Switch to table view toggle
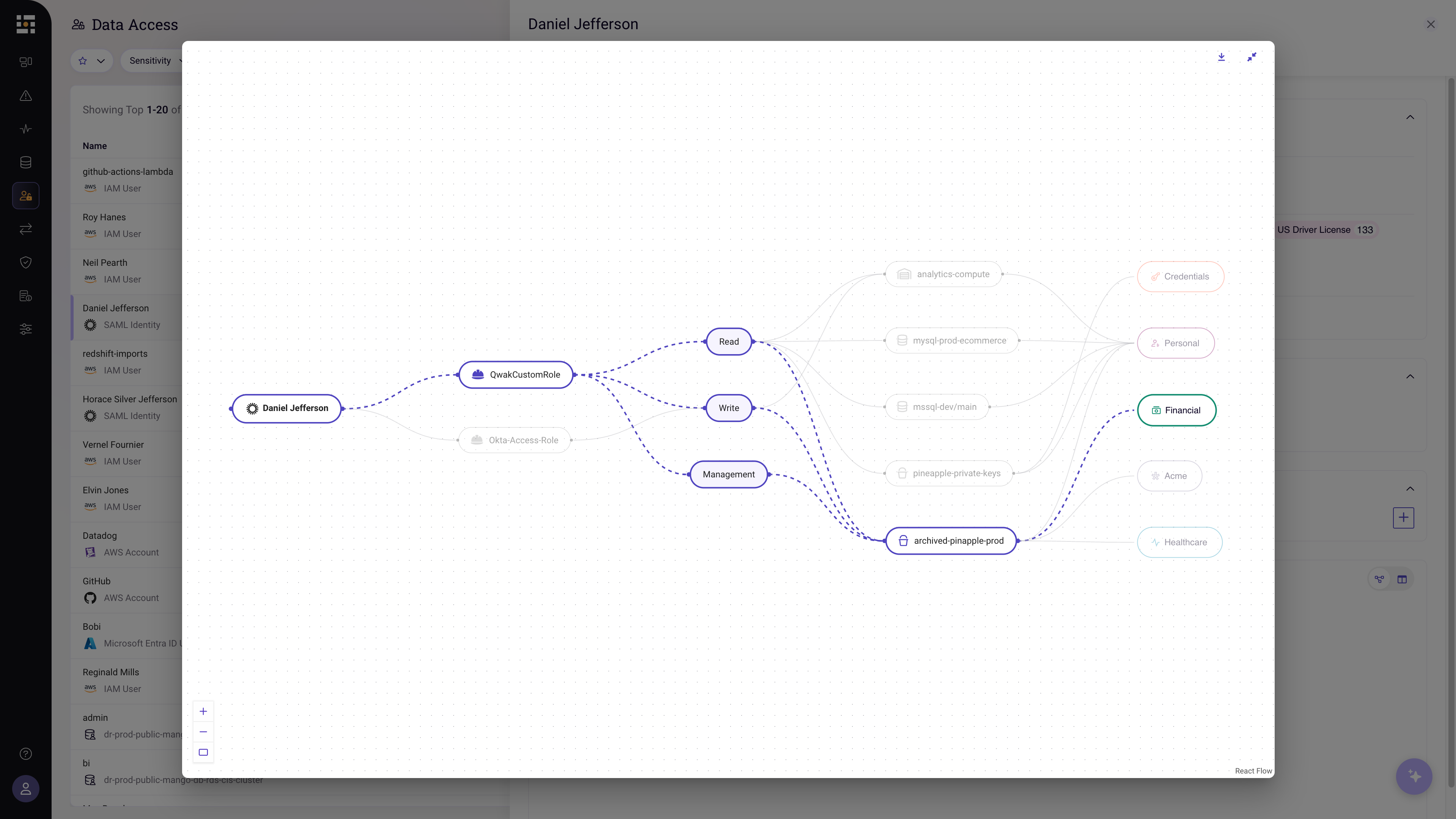1456x819 pixels. 1402,579
